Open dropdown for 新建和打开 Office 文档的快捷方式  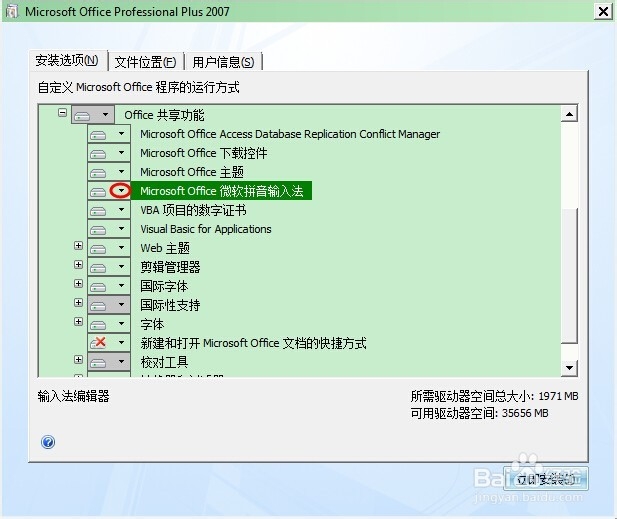click(x=121, y=343)
